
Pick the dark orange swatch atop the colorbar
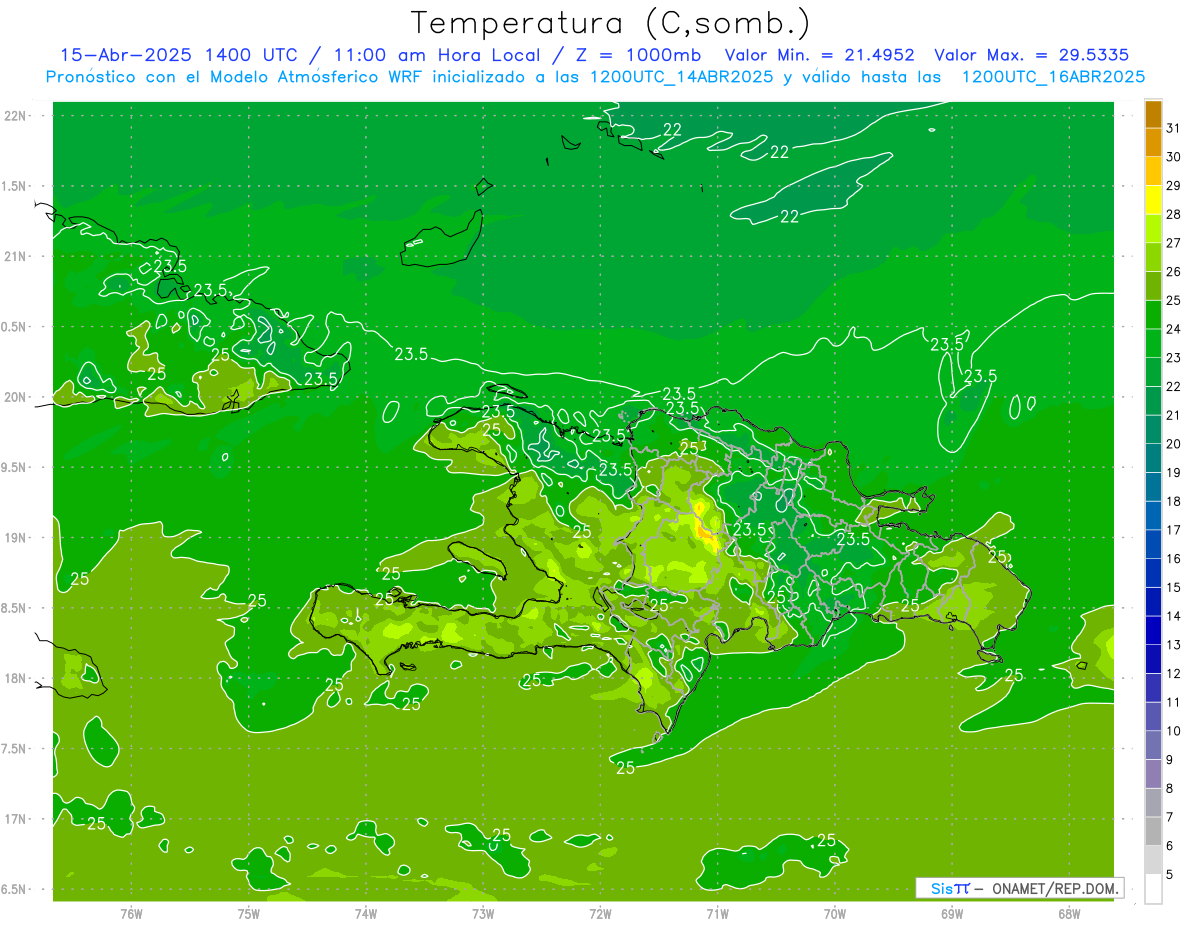(1153, 114)
